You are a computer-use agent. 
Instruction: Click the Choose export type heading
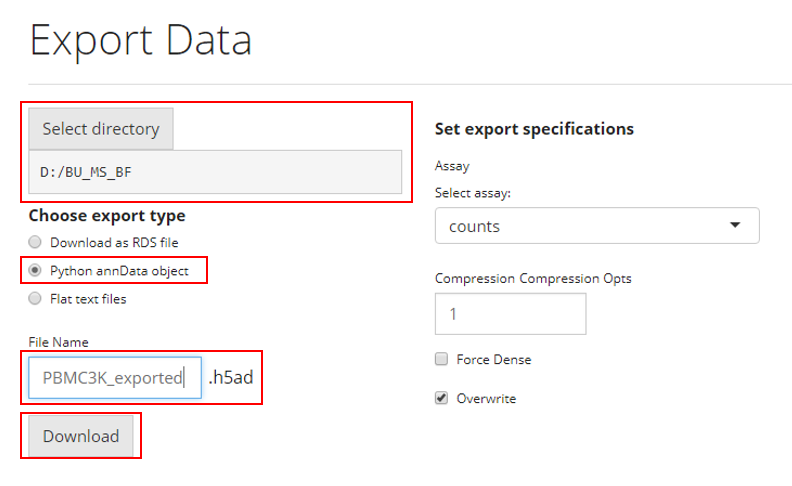tap(106, 215)
